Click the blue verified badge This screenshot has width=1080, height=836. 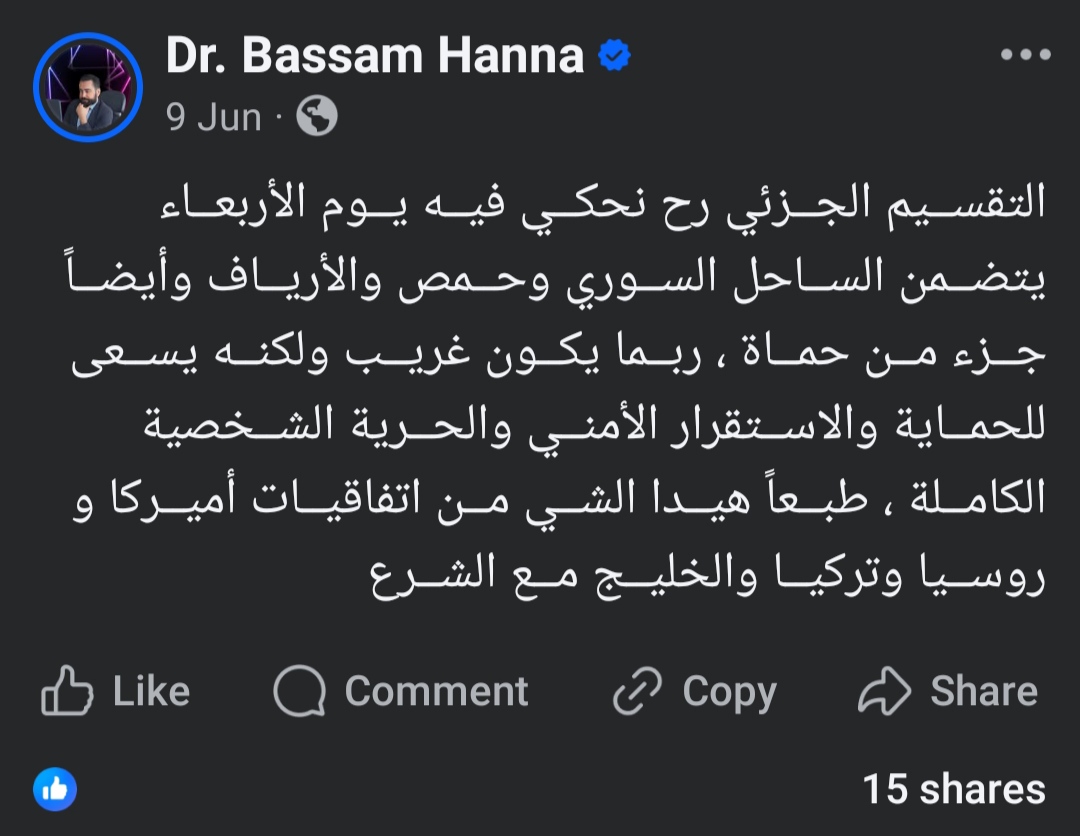pos(614,57)
